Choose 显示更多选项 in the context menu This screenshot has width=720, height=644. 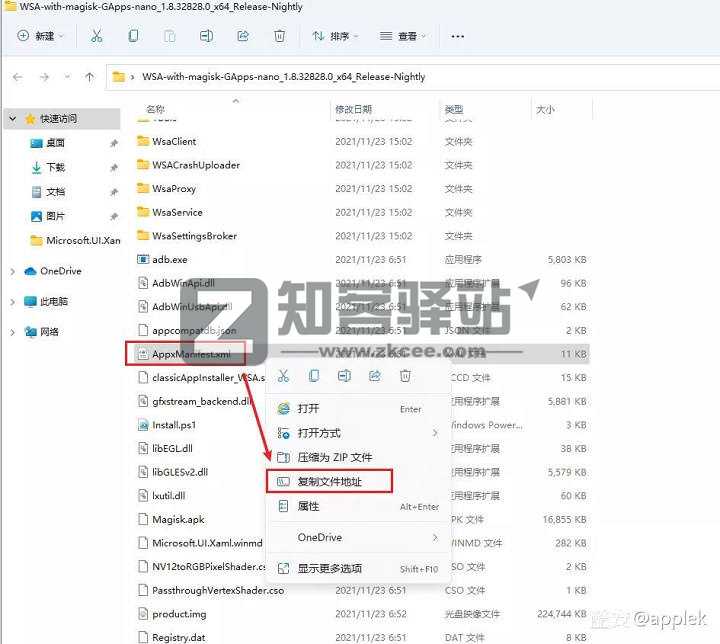(x=356, y=569)
